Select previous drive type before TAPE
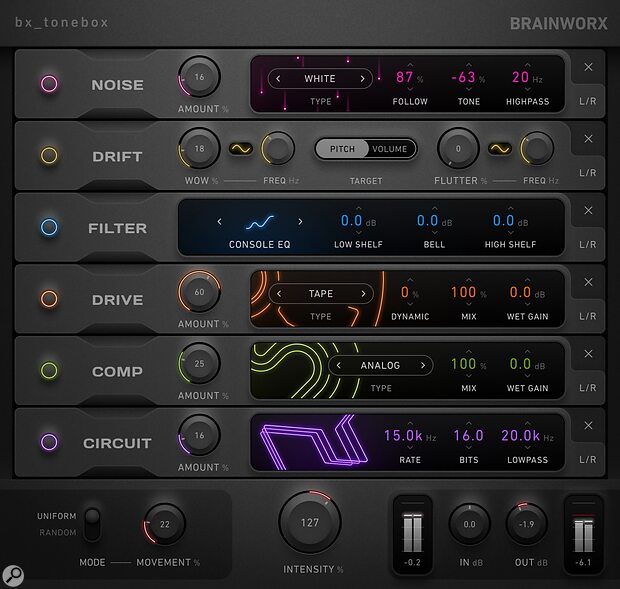 (279, 294)
